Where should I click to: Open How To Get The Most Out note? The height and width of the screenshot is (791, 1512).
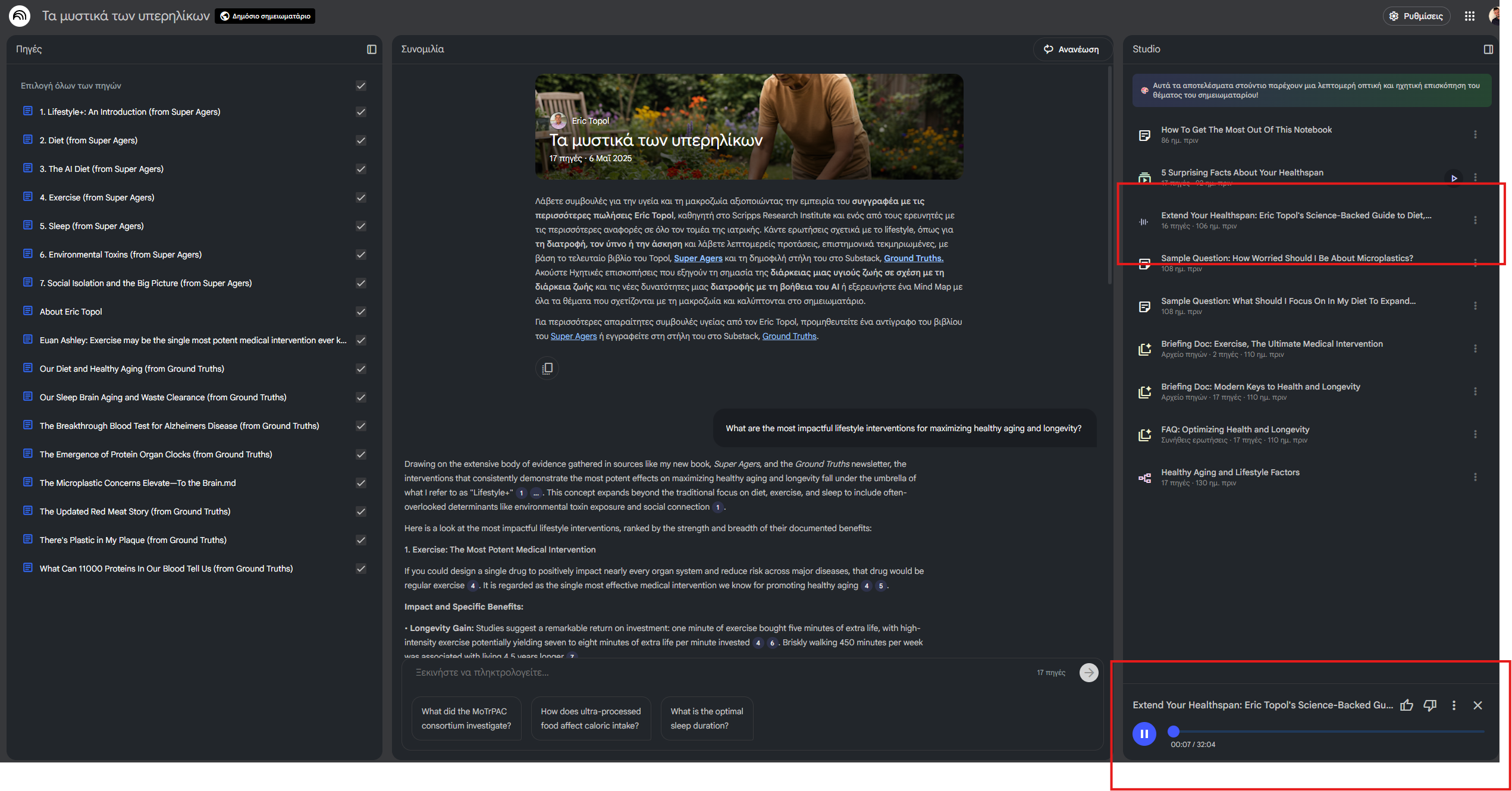point(1246,130)
